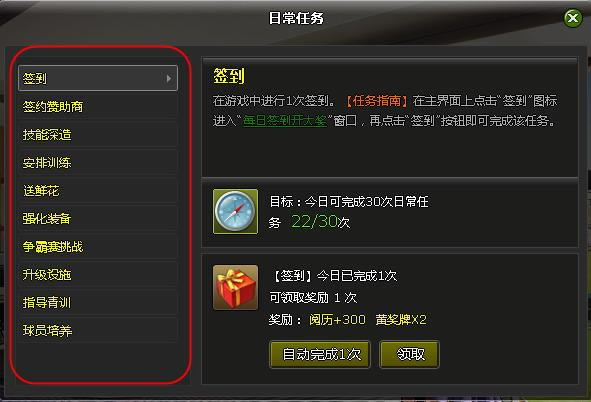The height and width of the screenshot is (402, 591).
Task: Open the 争霸赛挑战 task entry
Action: tap(98, 247)
